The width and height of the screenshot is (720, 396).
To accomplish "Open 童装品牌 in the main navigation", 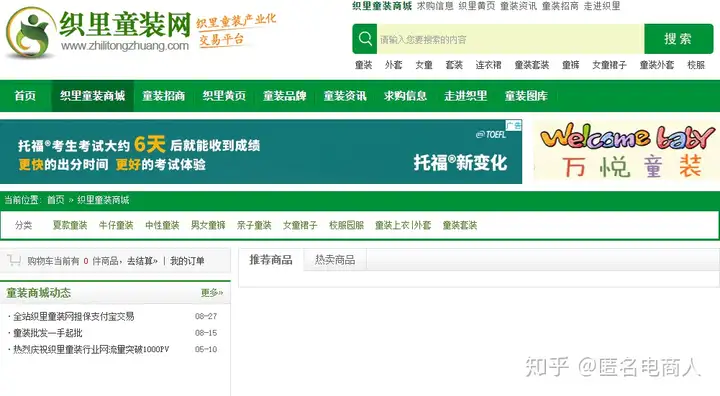I will pos(285,96).
